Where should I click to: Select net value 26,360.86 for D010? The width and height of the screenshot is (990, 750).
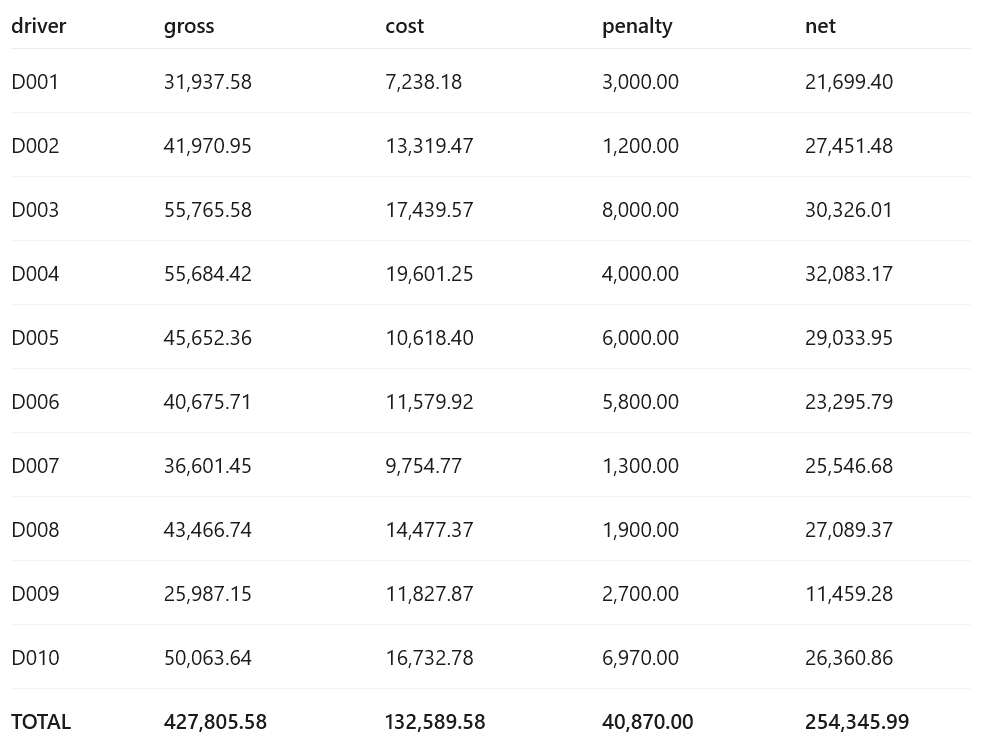click(849, 658)
